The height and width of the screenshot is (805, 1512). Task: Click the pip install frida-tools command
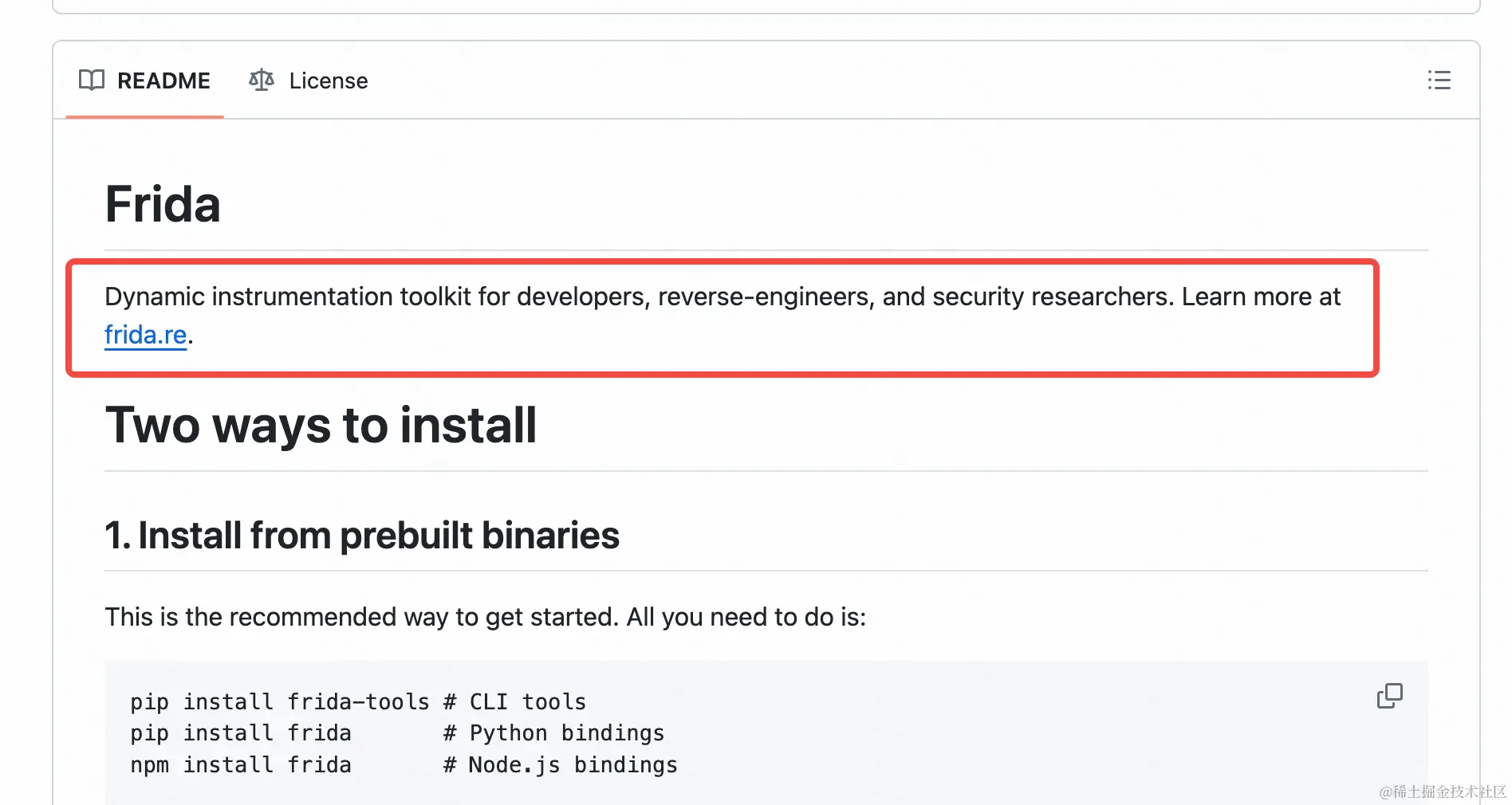[x=279, y=702]
